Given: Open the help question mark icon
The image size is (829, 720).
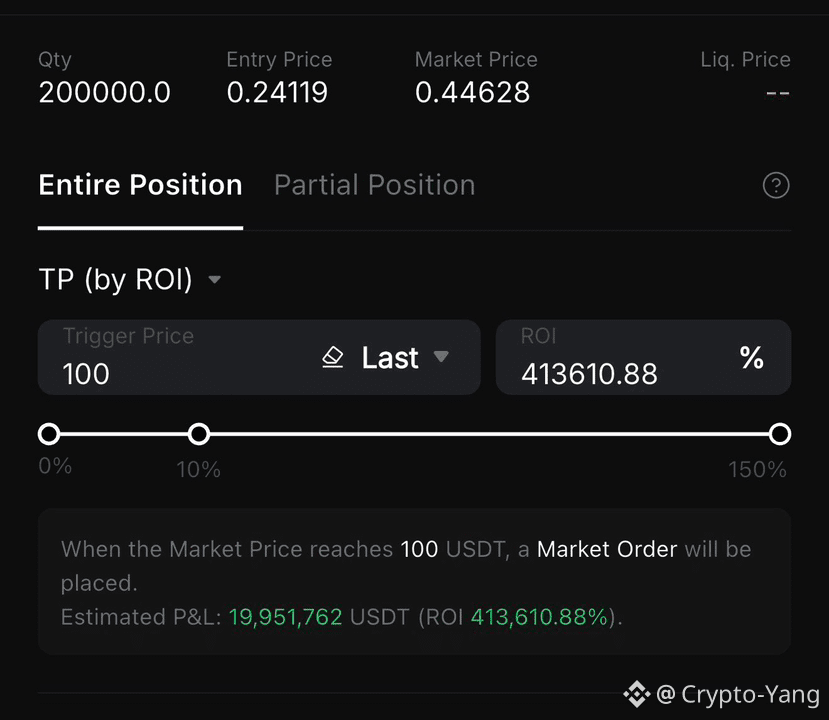Looking at the screenshot, I should point(776,186).
